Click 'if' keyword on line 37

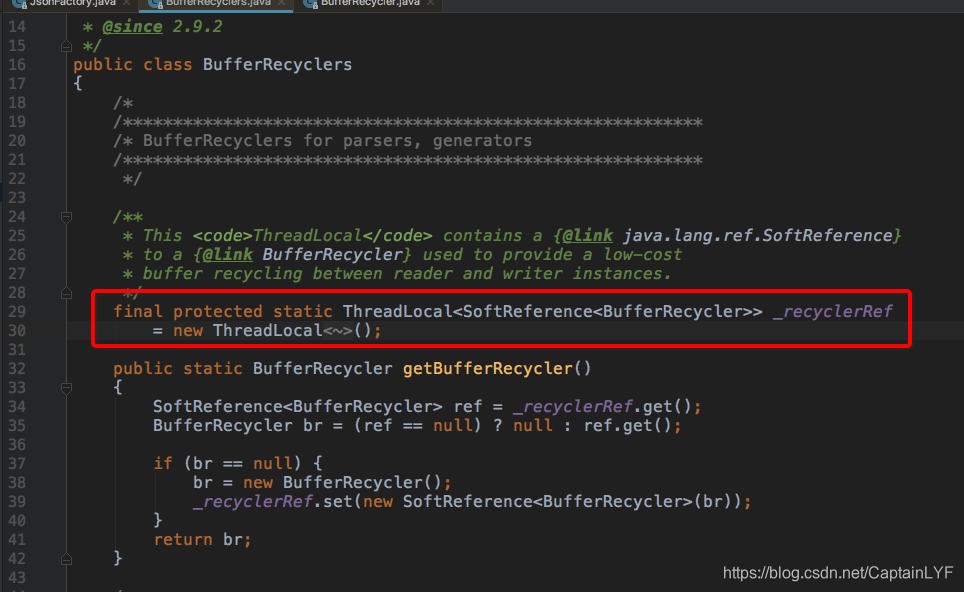[163, 464]
